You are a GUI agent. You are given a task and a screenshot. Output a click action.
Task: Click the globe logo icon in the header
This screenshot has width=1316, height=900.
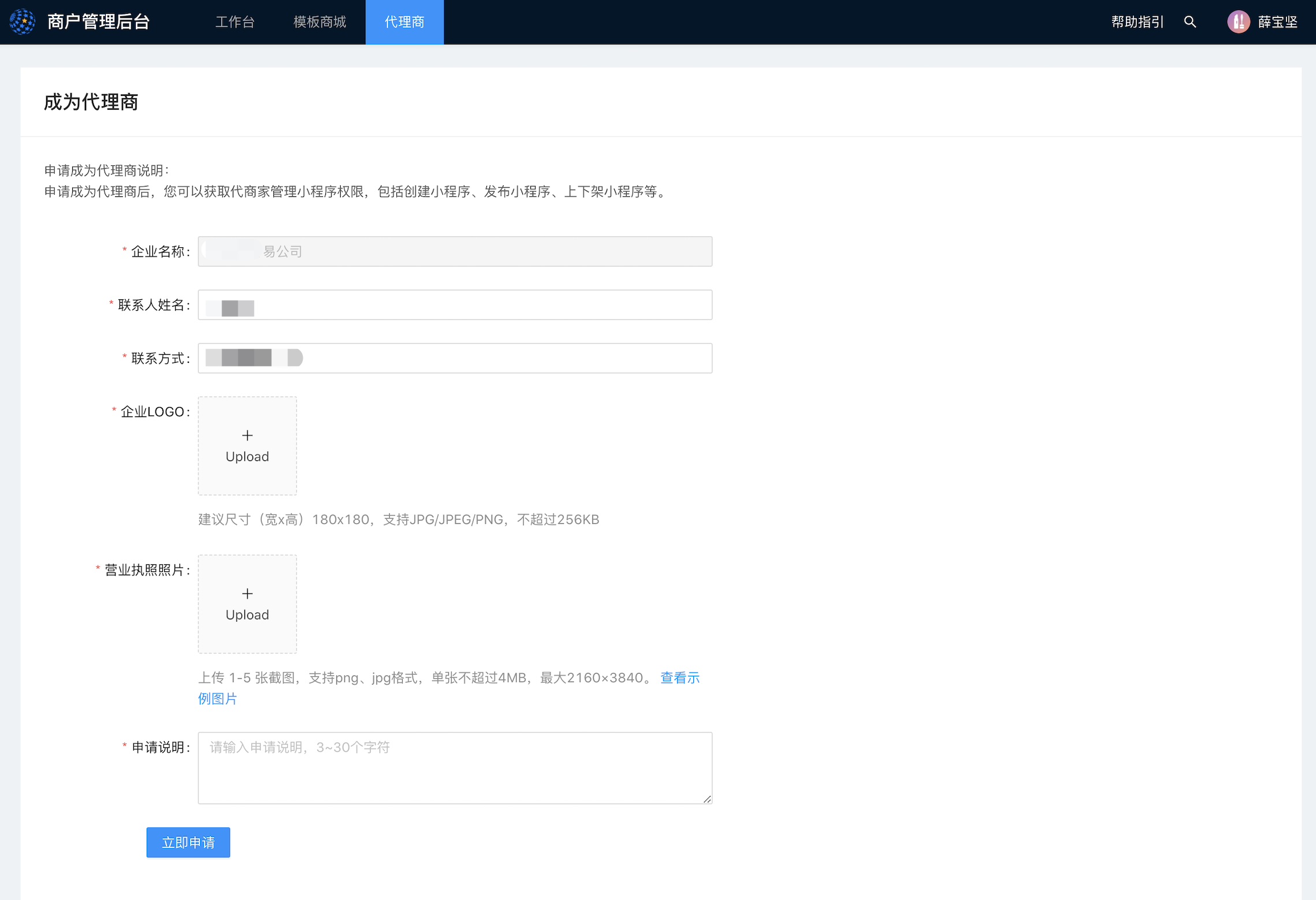[x=23, y=22]
